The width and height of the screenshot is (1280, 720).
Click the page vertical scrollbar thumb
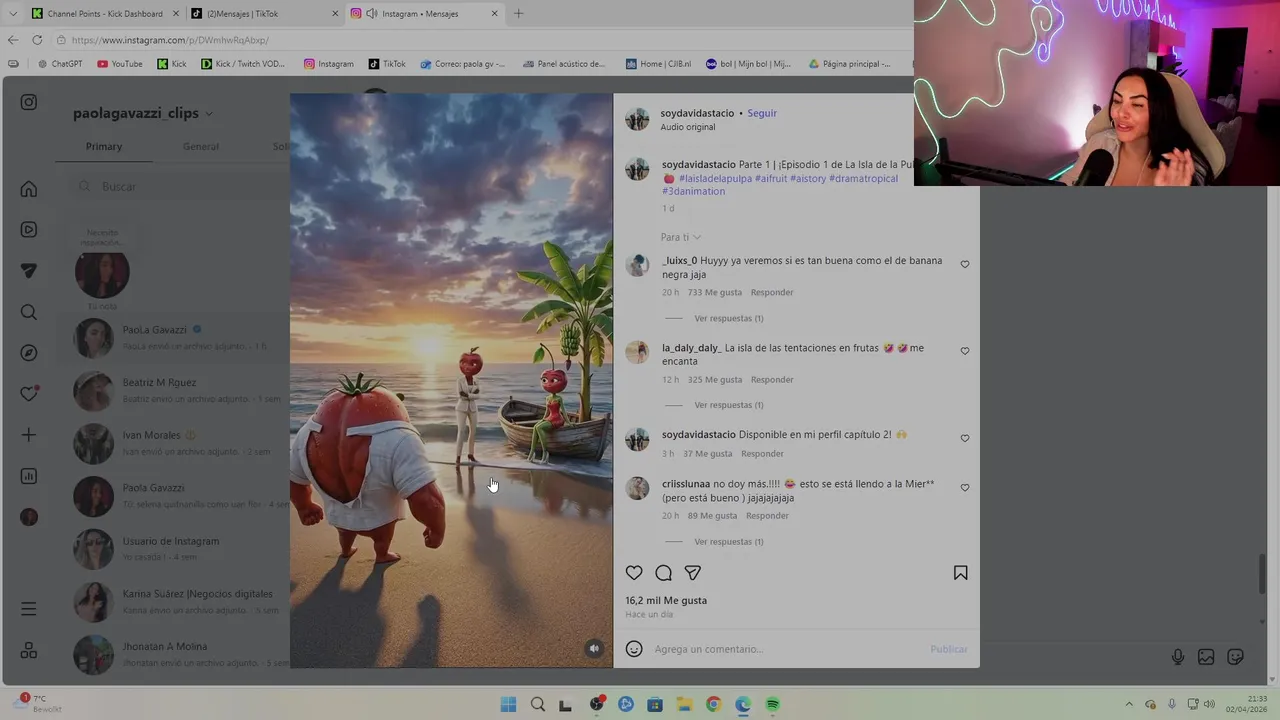(1261, 574)
